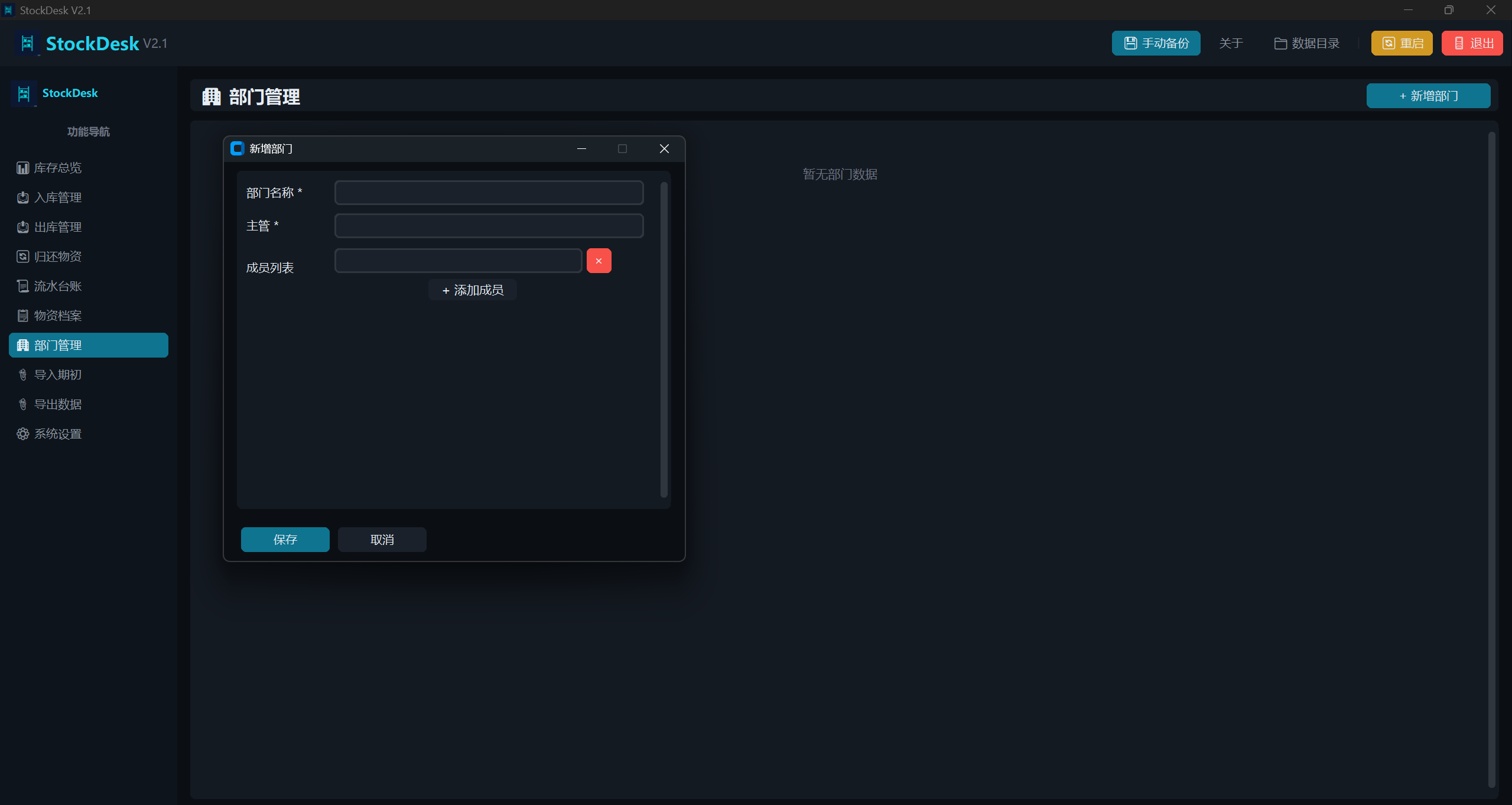Click the StockDesk logo in the header

[x=27, y=43]
